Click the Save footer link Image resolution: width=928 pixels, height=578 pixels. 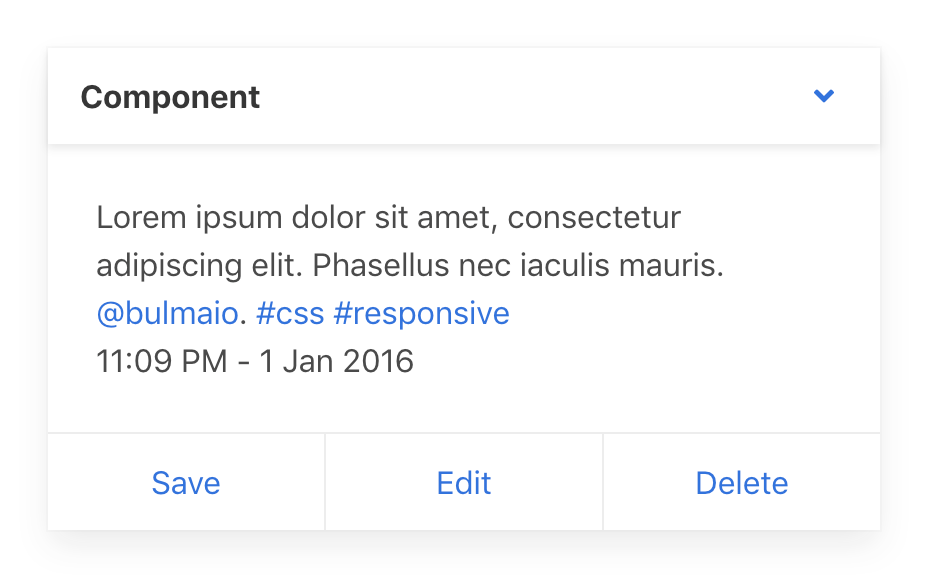(186, 483)
